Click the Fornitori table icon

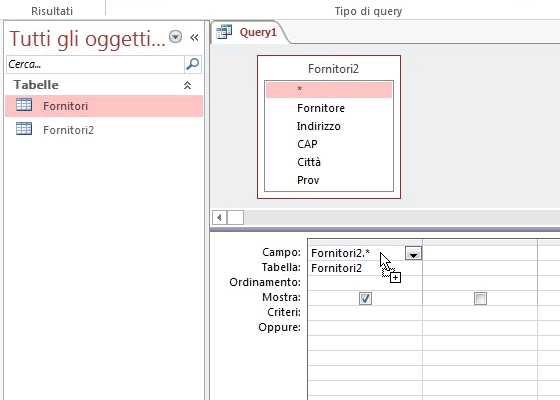(x=24, y=105)
